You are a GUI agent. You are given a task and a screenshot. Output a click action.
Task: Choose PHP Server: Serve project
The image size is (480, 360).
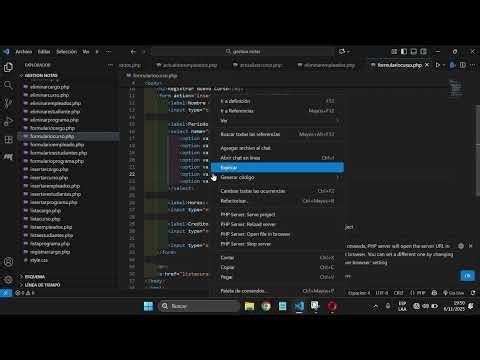click(x=277, y=214)
